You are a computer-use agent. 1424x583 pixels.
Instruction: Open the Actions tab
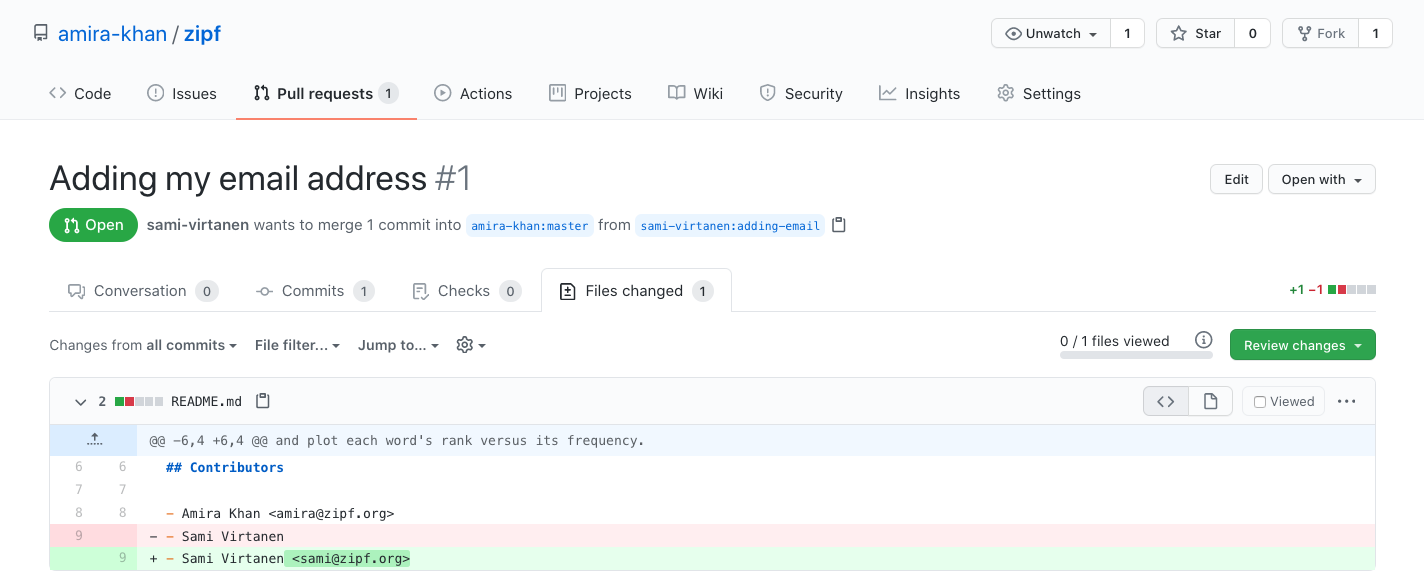(x=473, y=93)
